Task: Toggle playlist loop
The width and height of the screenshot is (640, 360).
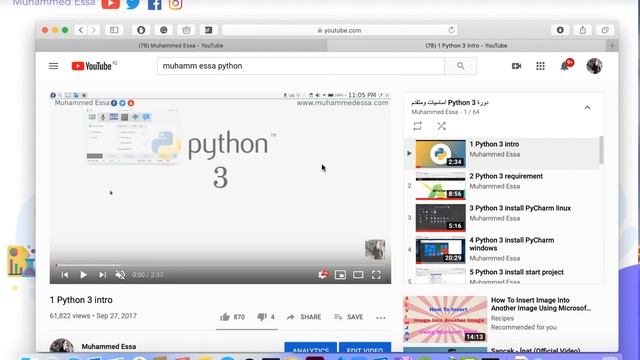Action: click(x=417, y=126)
